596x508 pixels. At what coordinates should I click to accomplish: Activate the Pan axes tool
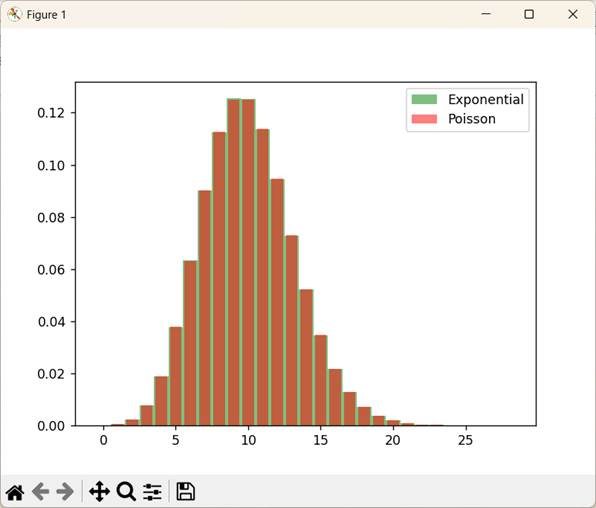pos(100,492)
